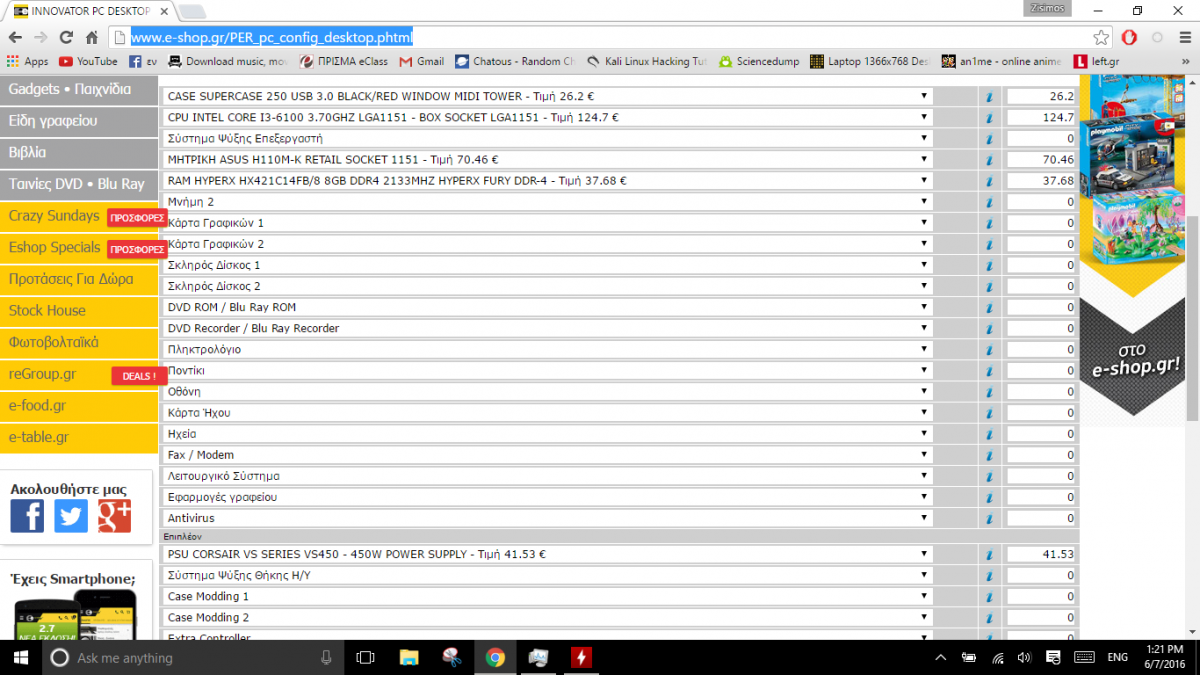Open the Είδη γραφείου category
Screen dimensions: 1200x675
click(79, 120)
